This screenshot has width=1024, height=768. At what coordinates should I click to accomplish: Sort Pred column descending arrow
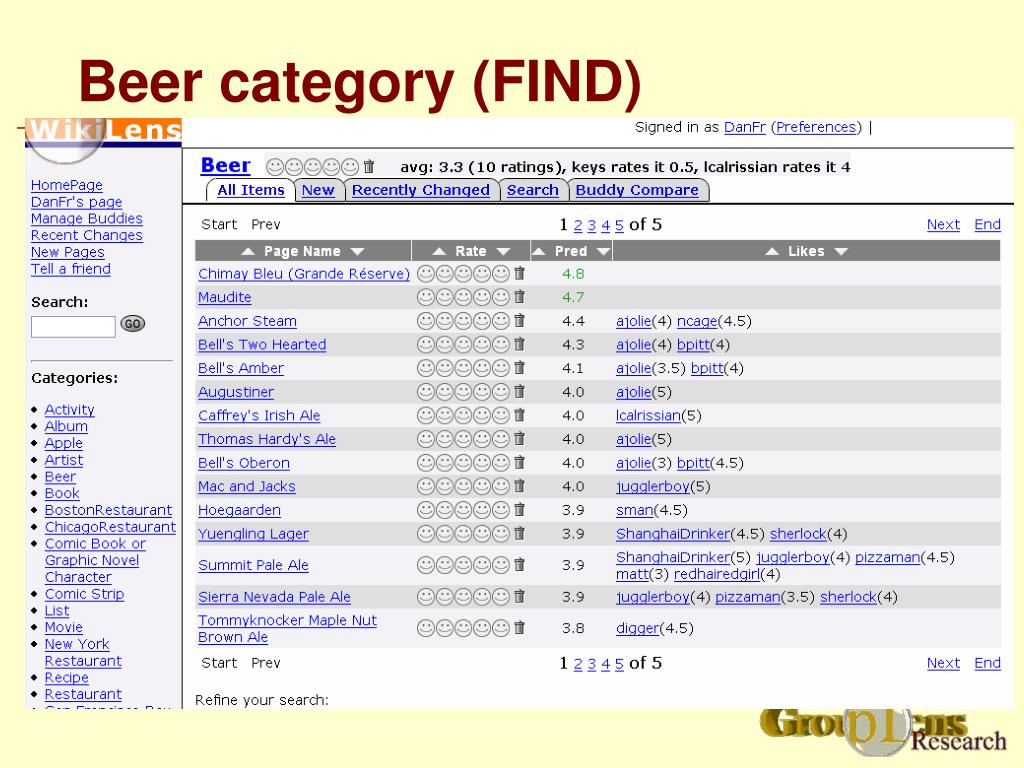603,251
